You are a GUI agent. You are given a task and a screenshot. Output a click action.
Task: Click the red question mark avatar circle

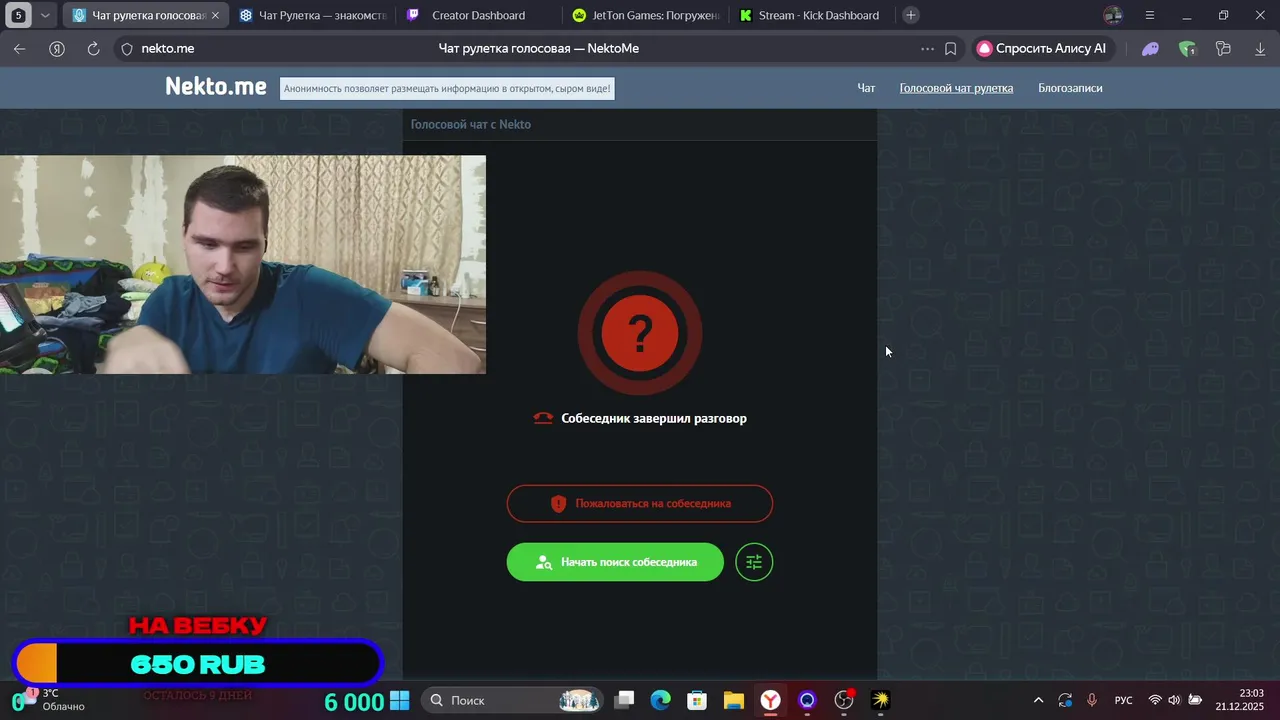point(640,333)
